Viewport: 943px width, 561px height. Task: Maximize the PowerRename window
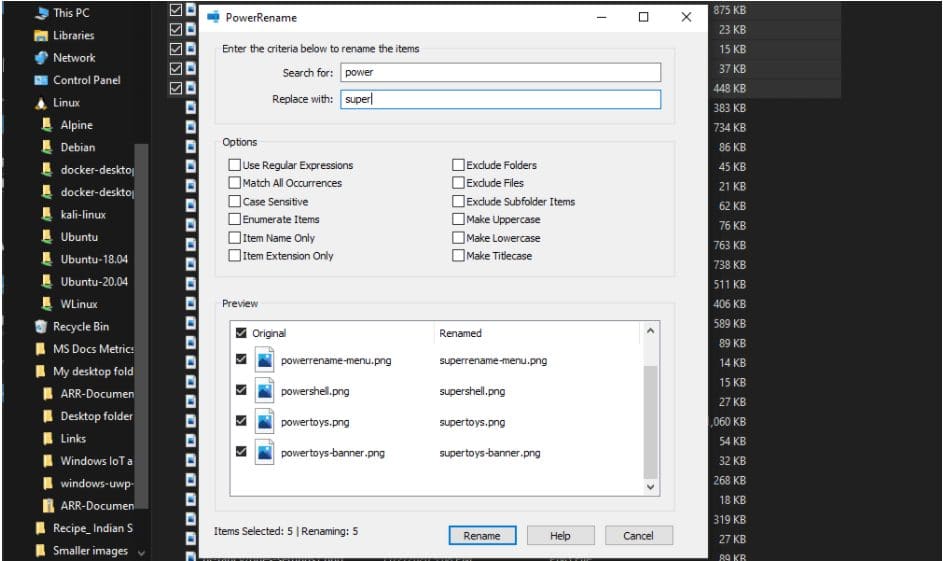644,17
